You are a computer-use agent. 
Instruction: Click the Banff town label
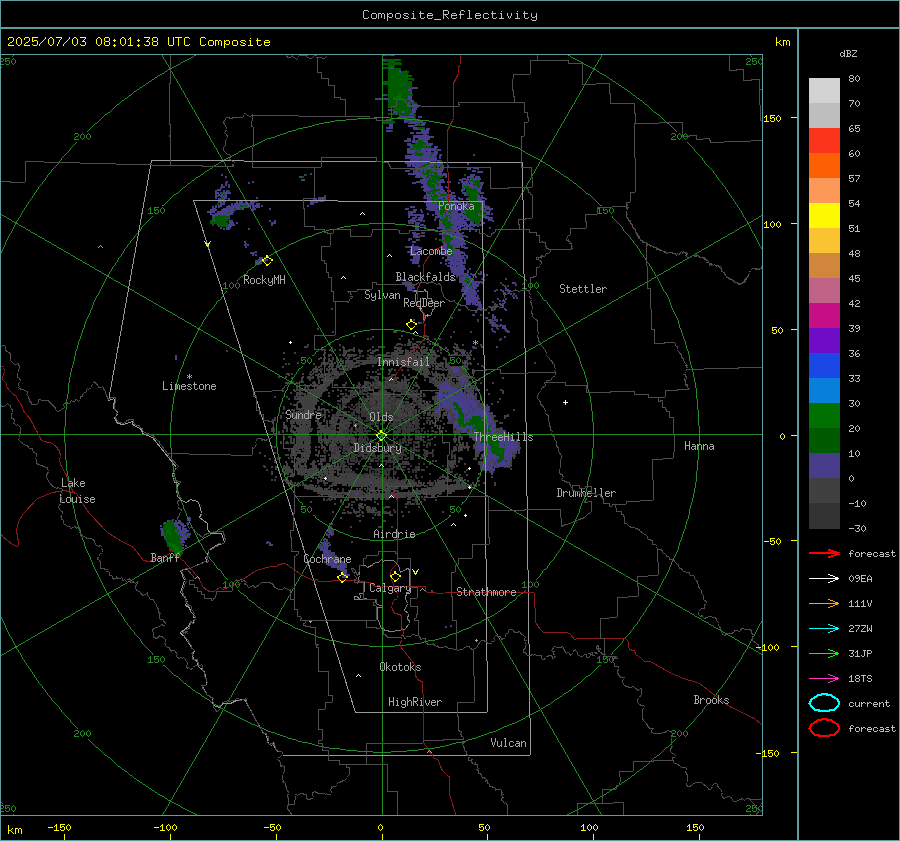pyautogui.click(x=165, y=557)
